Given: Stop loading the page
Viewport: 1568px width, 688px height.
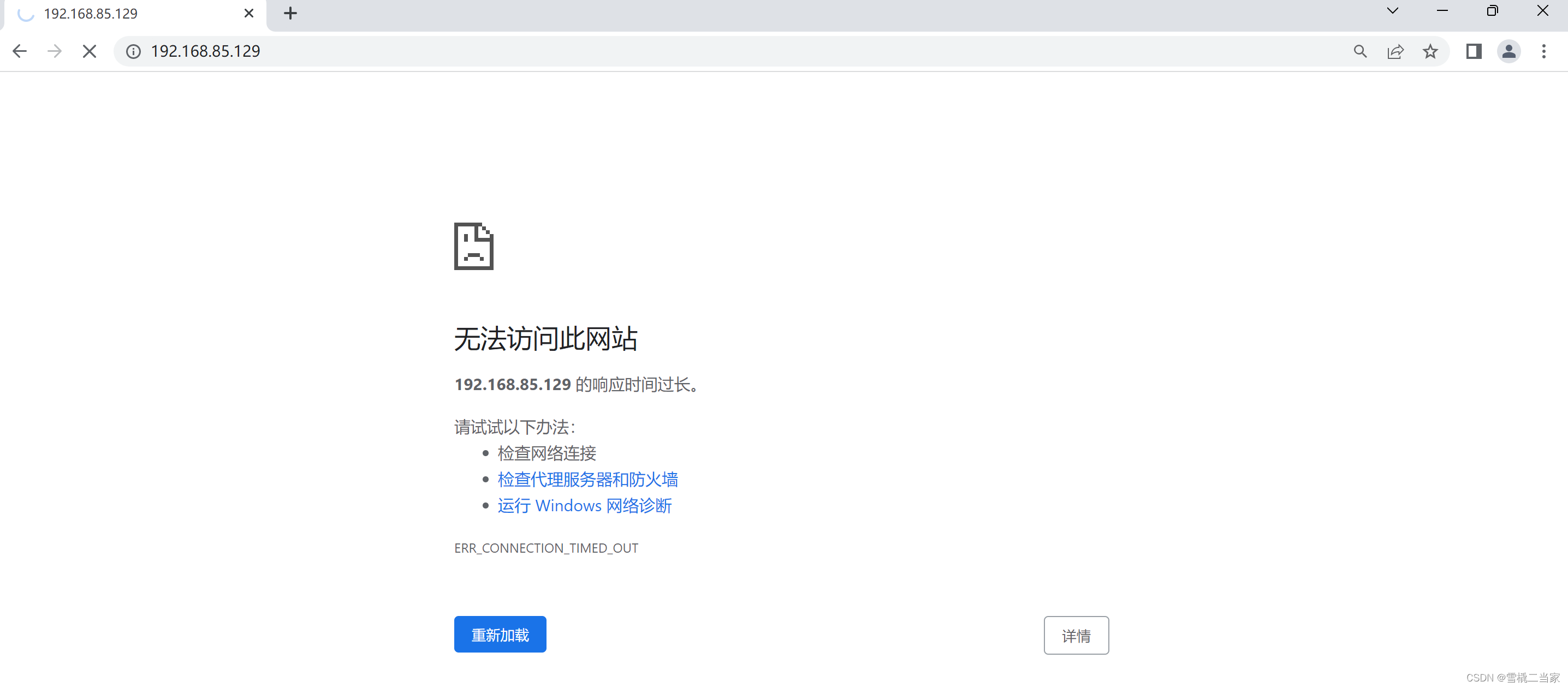Looking at the screenshot, I should point(90,51).
